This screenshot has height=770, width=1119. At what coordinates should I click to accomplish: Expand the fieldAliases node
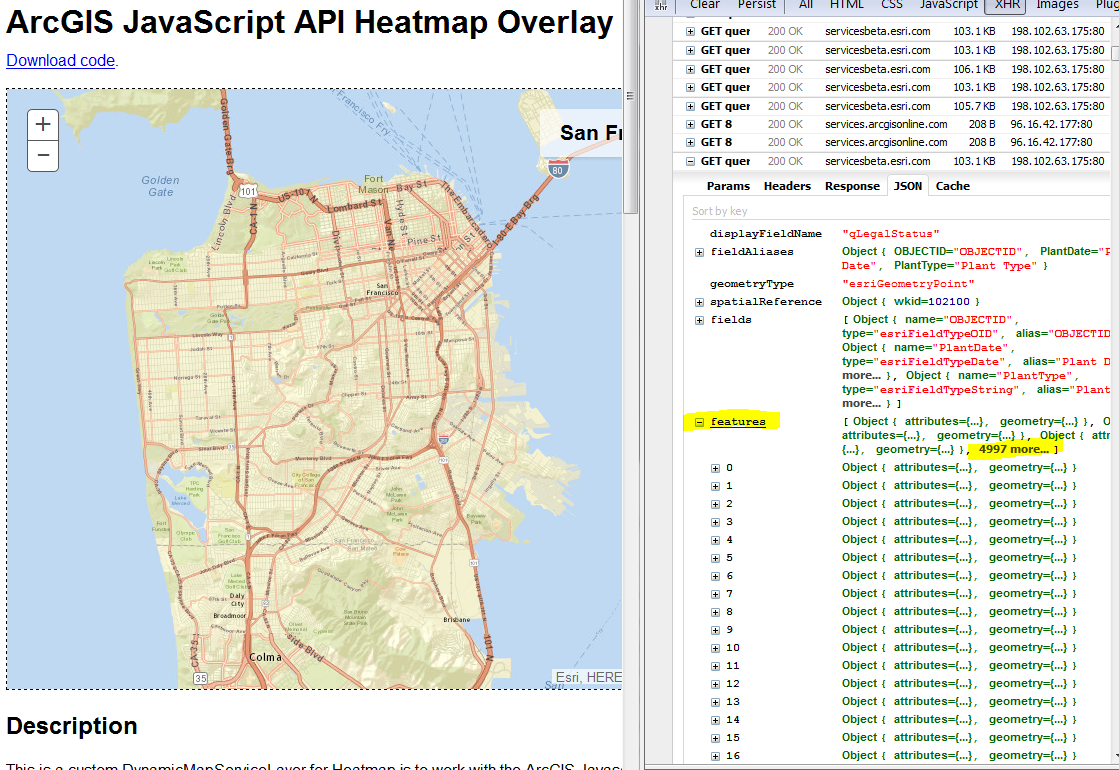pyautogui.click(x=699, y=252)
